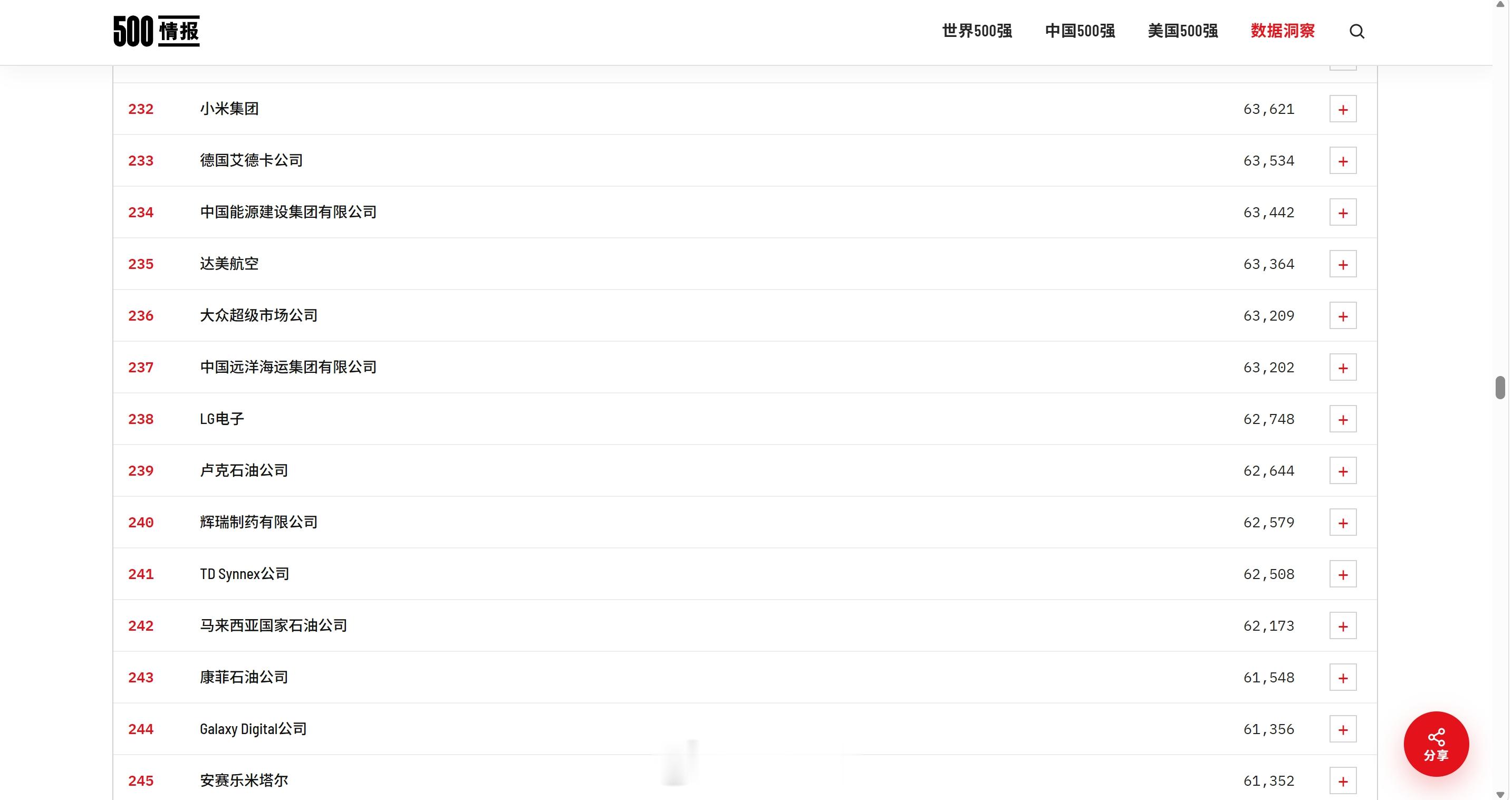Click rank number 240
1512x800 pixels.
click(141, 523)
